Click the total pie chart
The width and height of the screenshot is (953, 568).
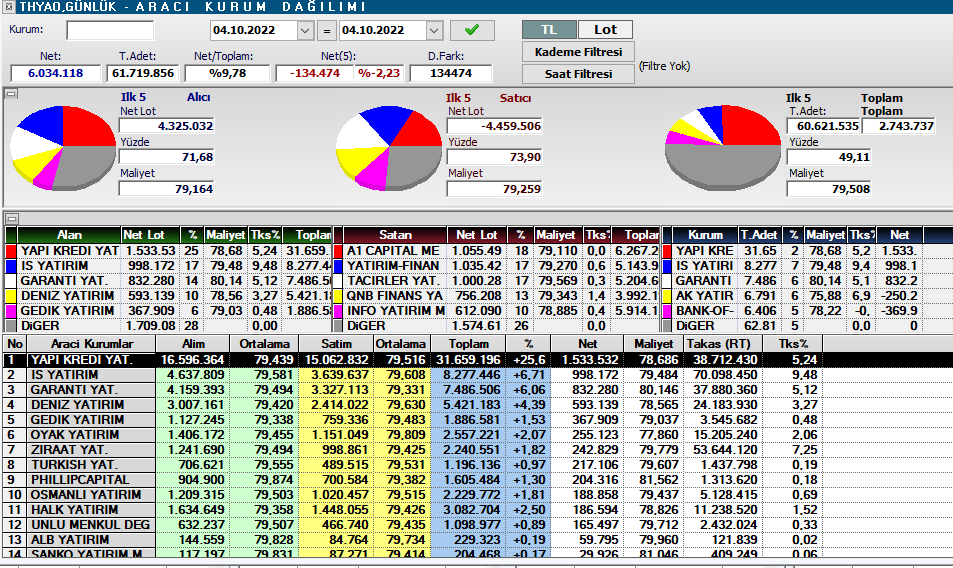pos(723,148)
